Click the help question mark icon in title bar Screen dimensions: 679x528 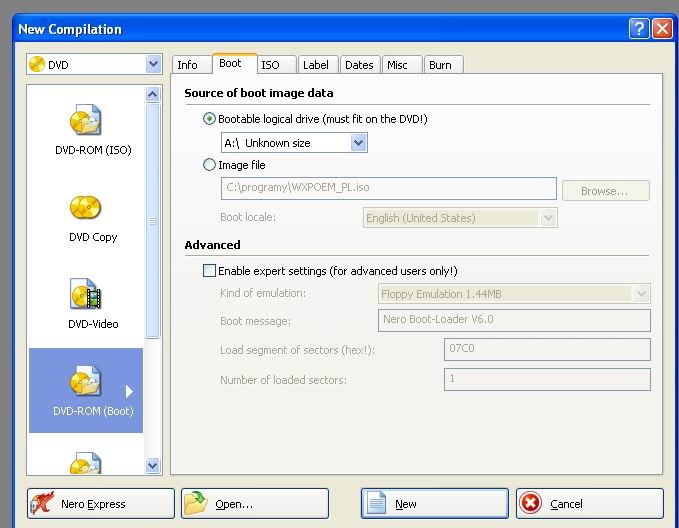tap(639, 29)
